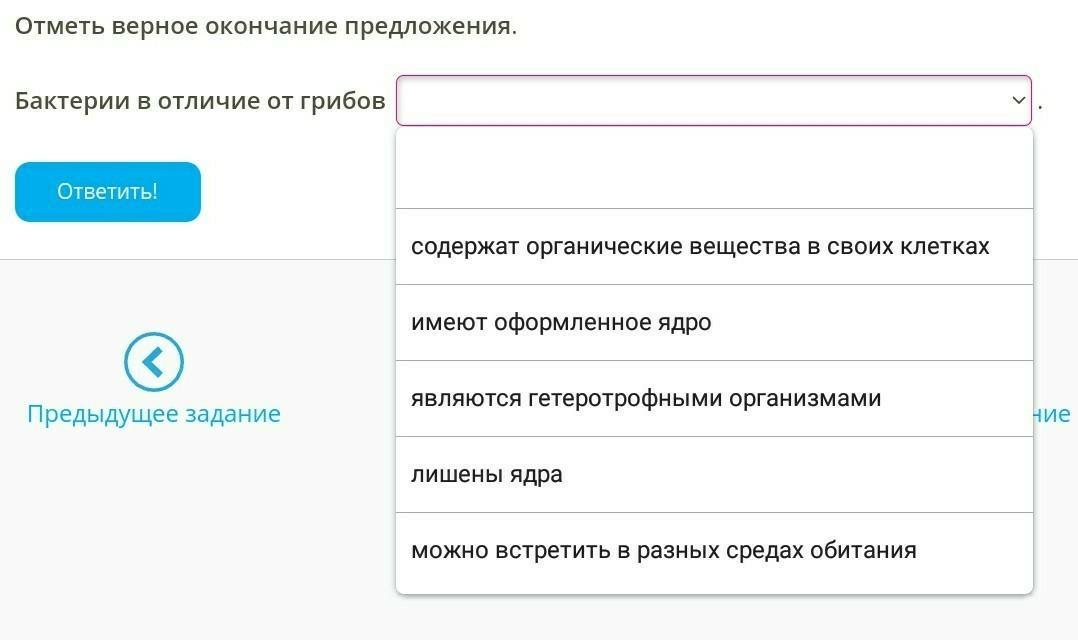Viewport: 1078px width, 640px height.
Task: Pick 'являются гетеротрофными организмами' option
Action: pyautogui.click(x=646, y=398)
